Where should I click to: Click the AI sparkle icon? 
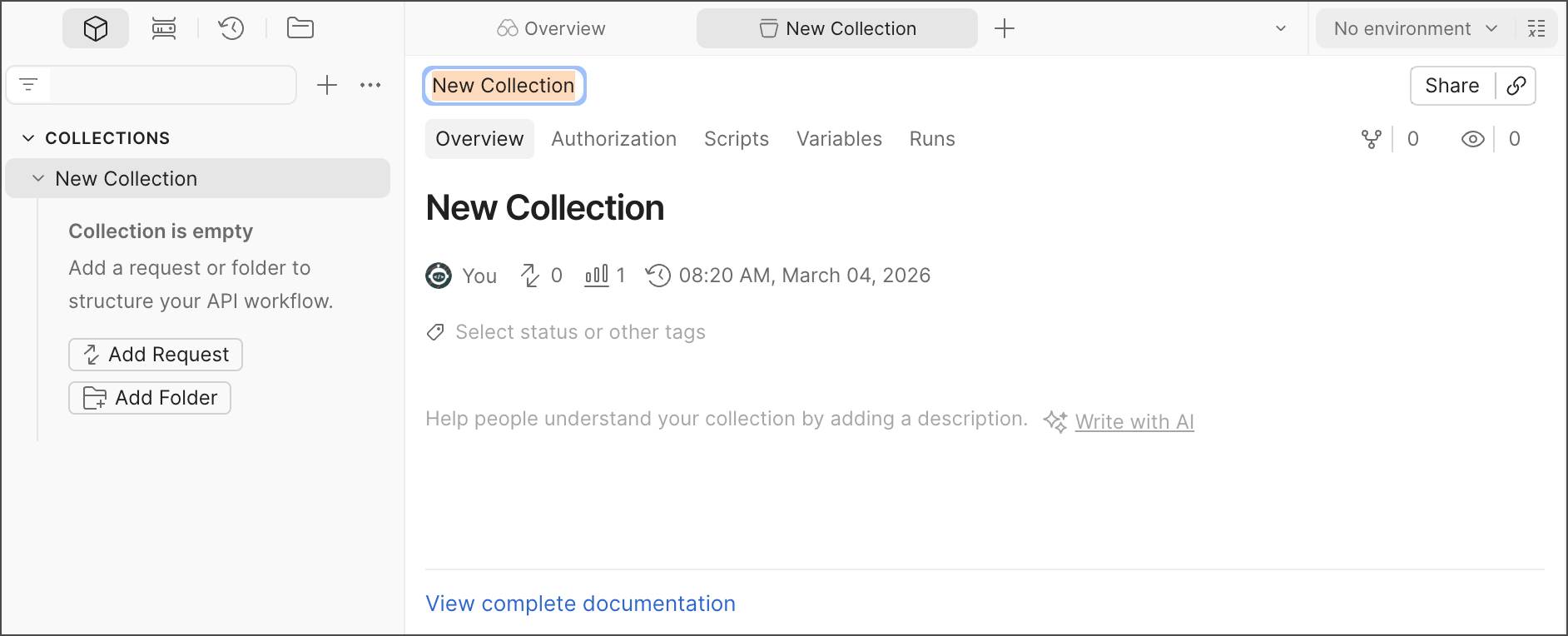coord(1055,422)
